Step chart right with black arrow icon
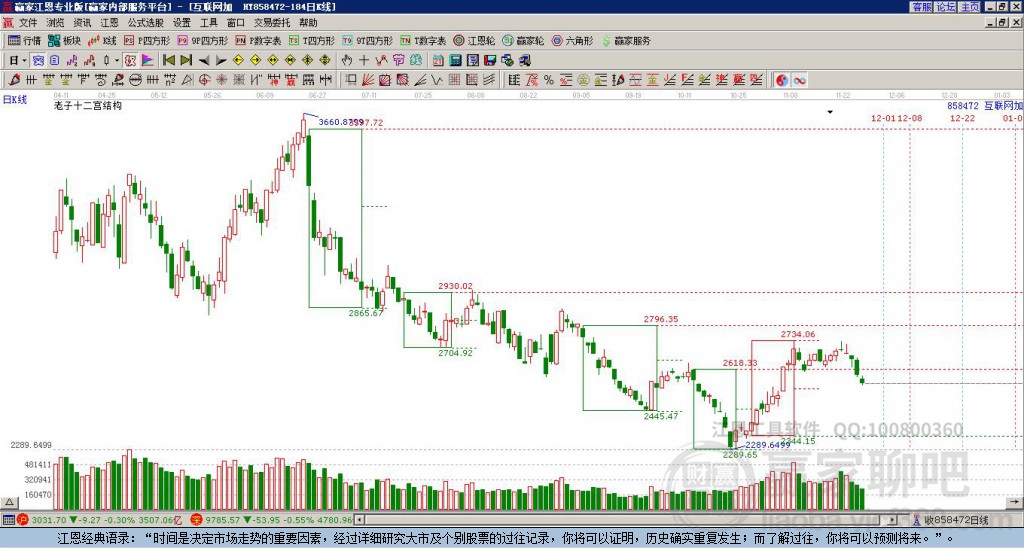The height and width of the screenshot is (548, 1024). (221, 61)
